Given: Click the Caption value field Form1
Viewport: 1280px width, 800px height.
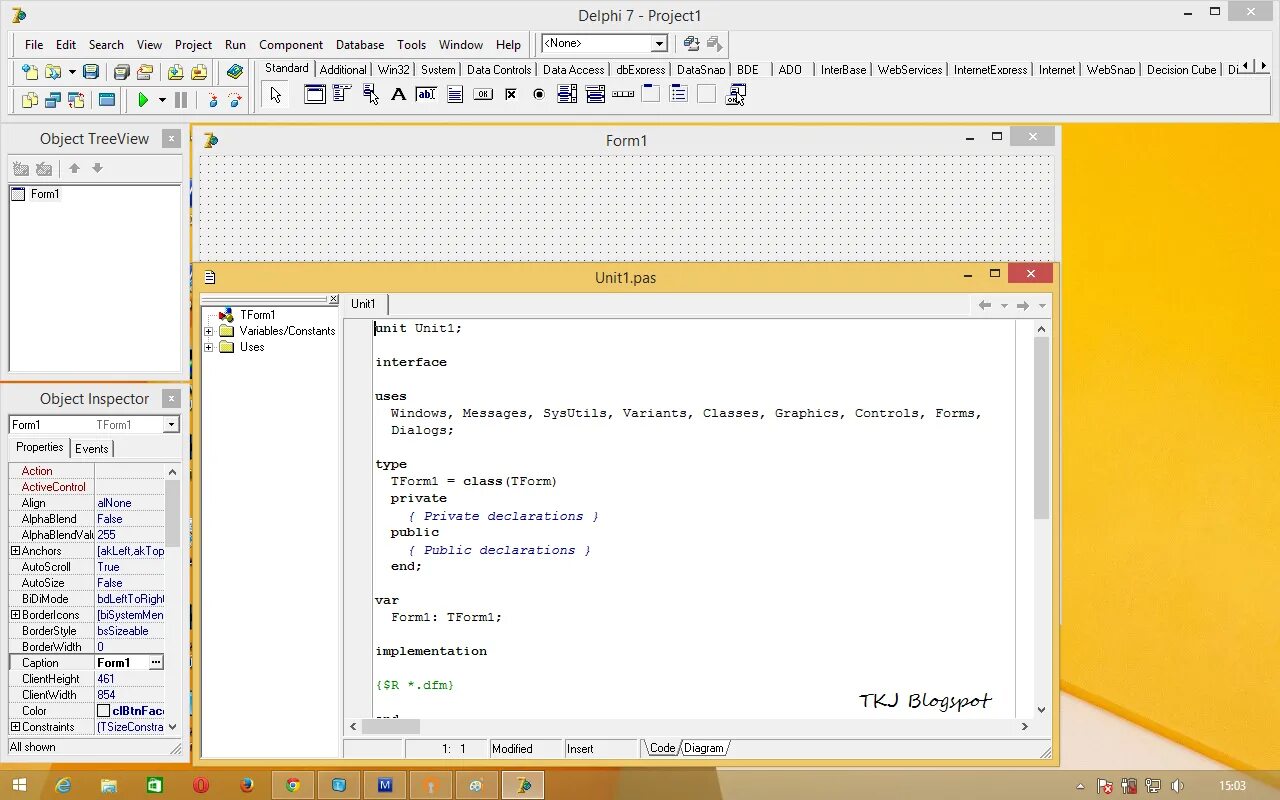Looking at the screenshot, I should (x=121, y=663).
